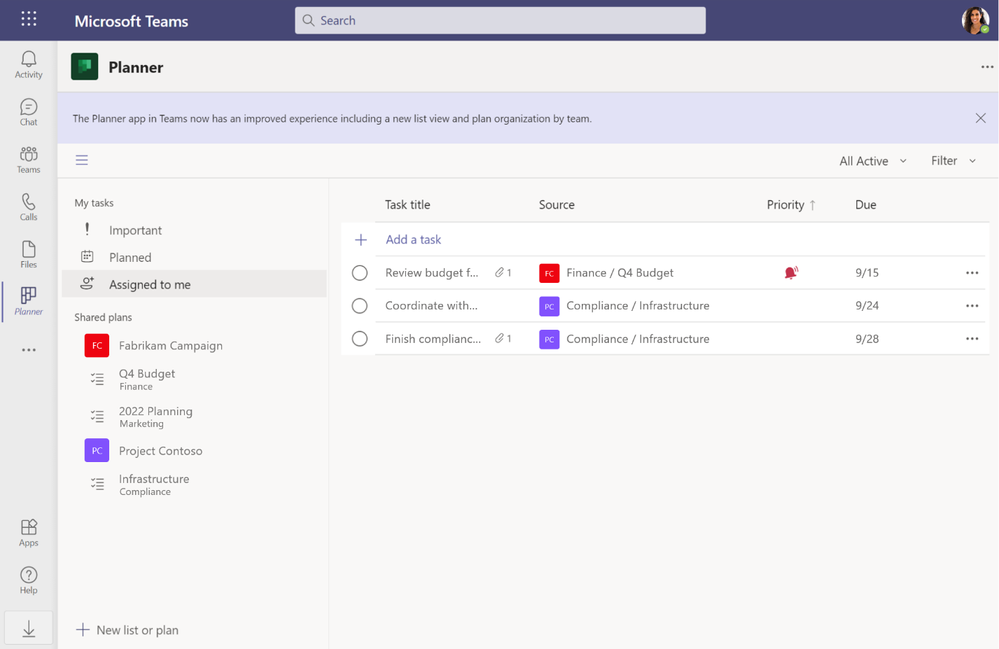Open the Coordinate with task title

[431, 306]
